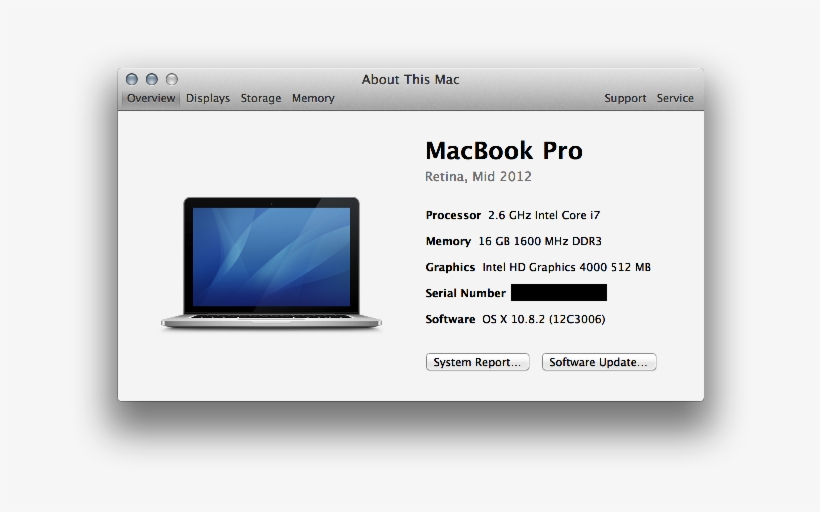Click the Software label
The image size is (820, 512).
[x=450, y=319]
